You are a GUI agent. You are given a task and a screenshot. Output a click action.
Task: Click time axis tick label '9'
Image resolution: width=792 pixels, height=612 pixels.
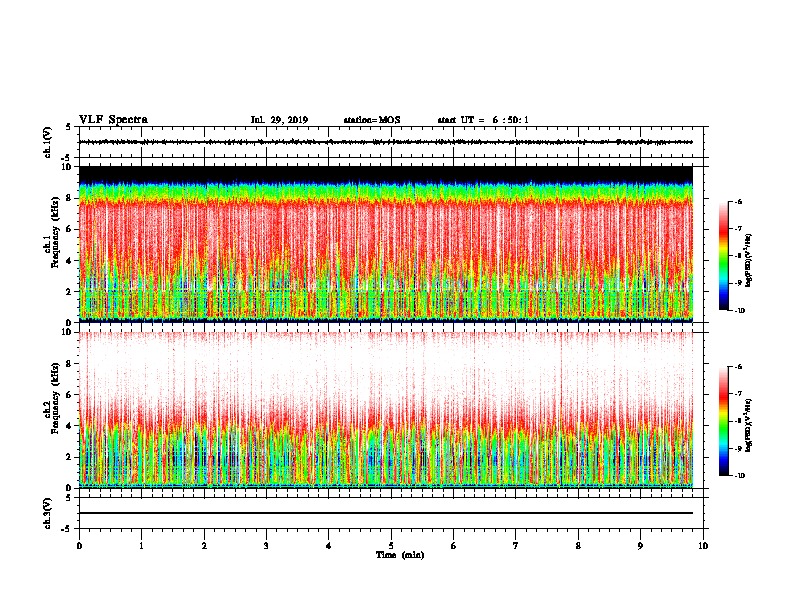[x=640, y=545]
